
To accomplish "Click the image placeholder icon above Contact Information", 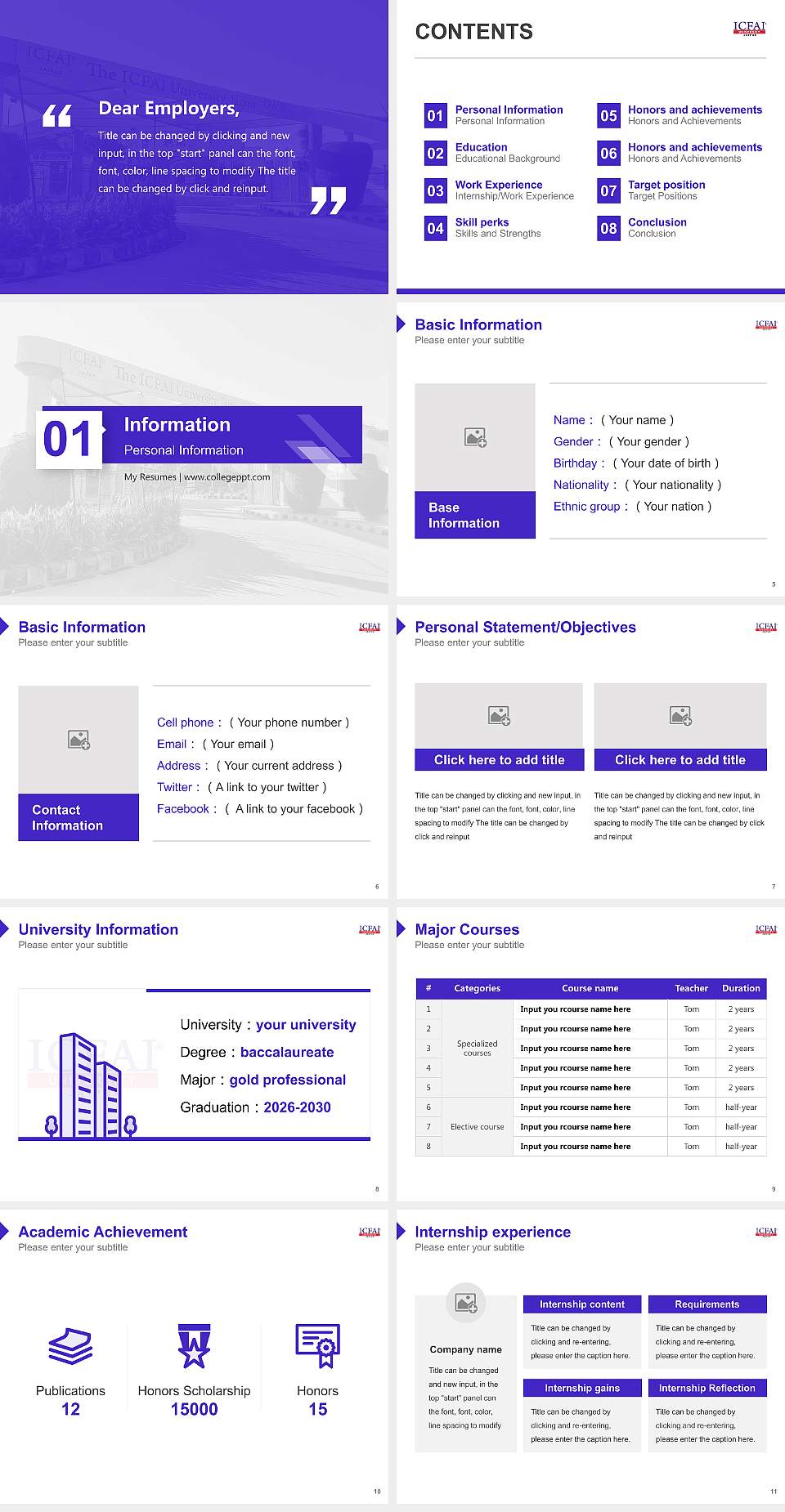I will point(79,740).
